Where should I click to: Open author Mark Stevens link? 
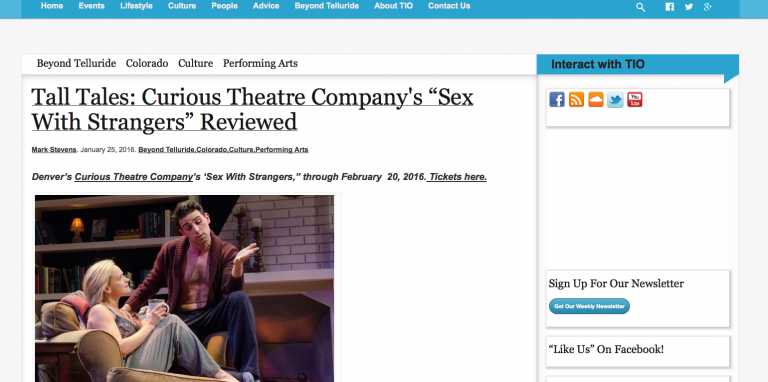tap(54, 149)
